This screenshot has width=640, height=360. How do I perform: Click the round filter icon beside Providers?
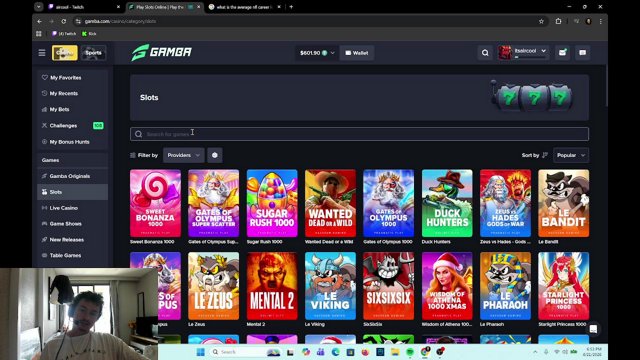point(215,155)
